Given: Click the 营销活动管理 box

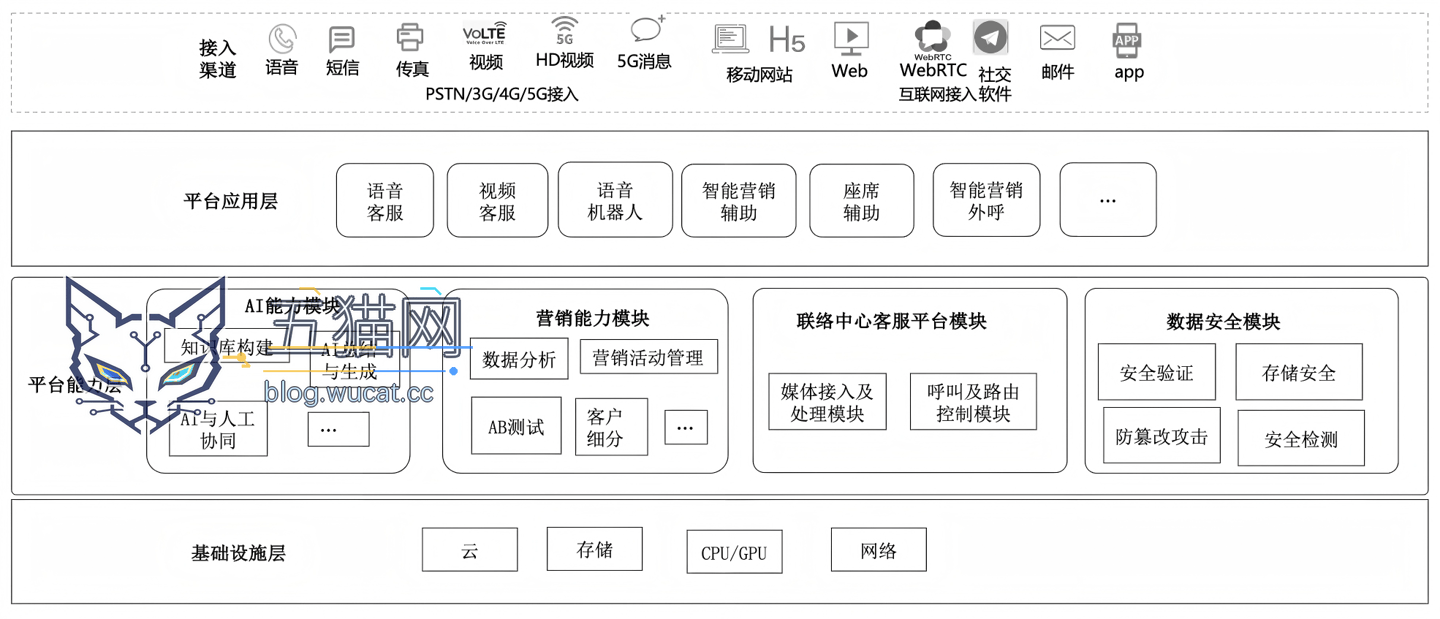Looking at the screenshot, I should [x=649, y=357].
